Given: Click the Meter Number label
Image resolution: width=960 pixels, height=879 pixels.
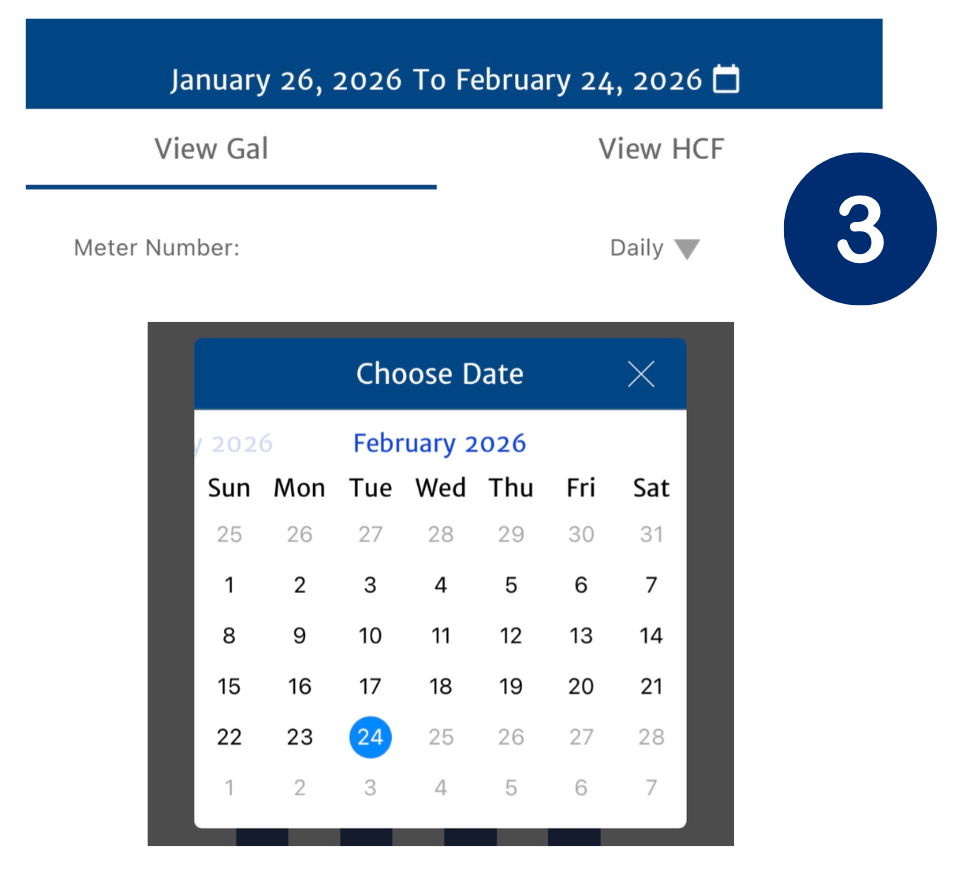Looking at the screenshot, I should tap(157, 248).
